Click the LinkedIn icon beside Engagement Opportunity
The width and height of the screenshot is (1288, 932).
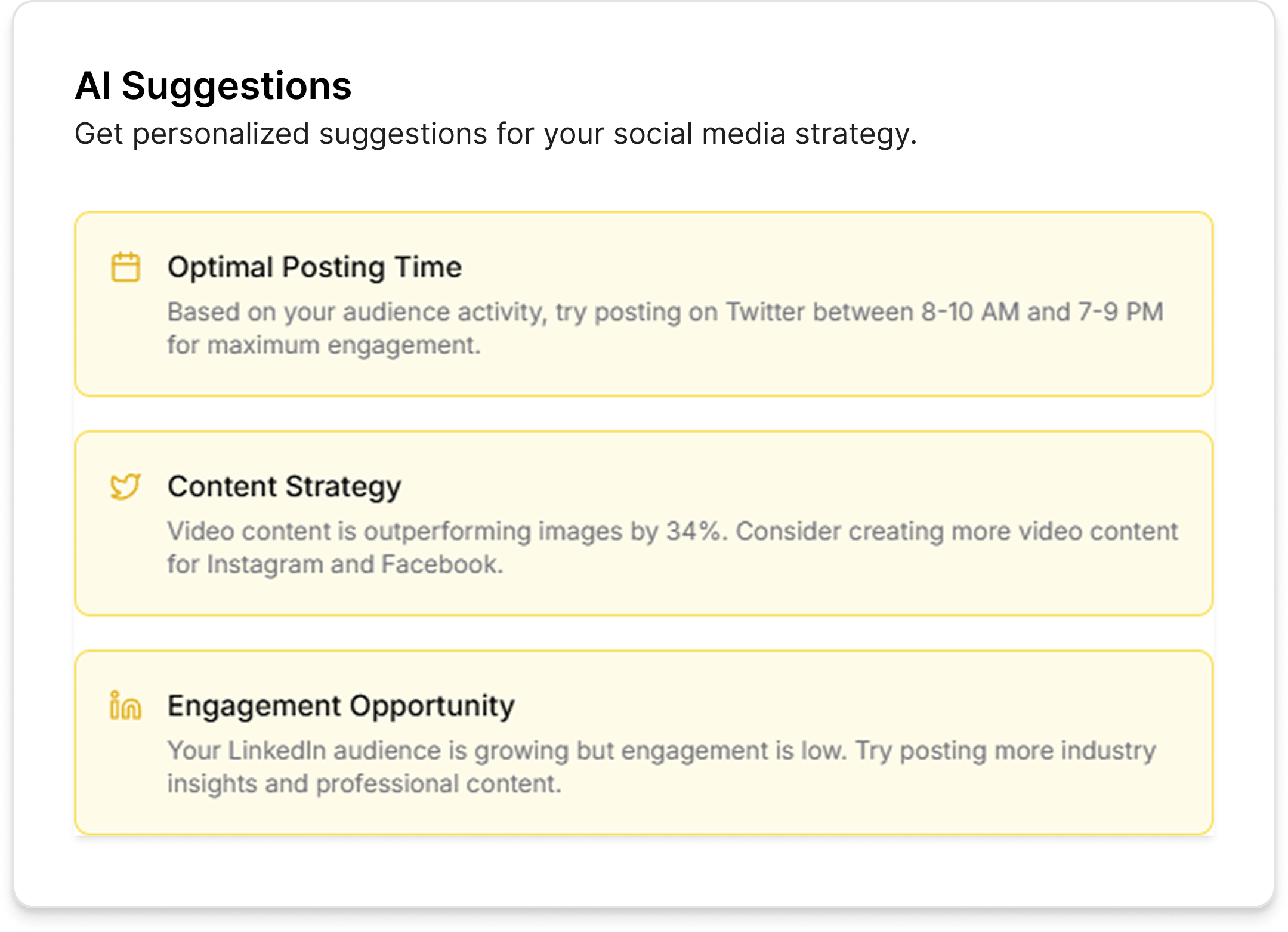125,706
